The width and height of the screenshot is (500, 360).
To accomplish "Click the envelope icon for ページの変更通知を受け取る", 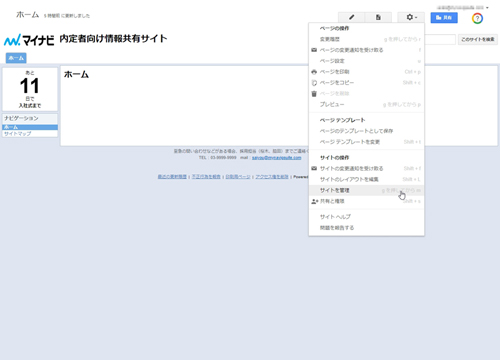I will (314, 50).
